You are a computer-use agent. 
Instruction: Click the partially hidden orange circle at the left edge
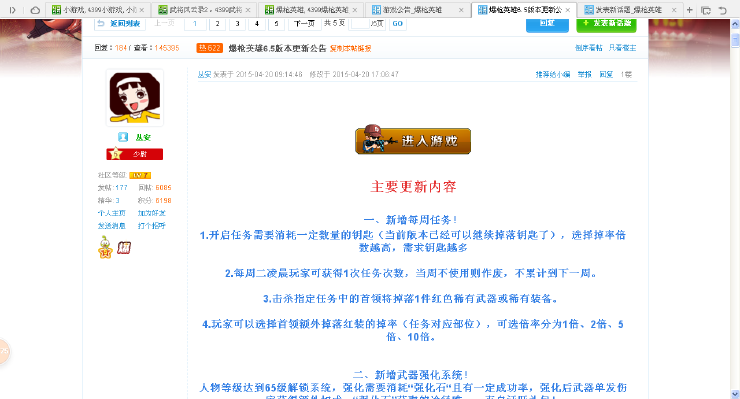[x=4, y=351]
